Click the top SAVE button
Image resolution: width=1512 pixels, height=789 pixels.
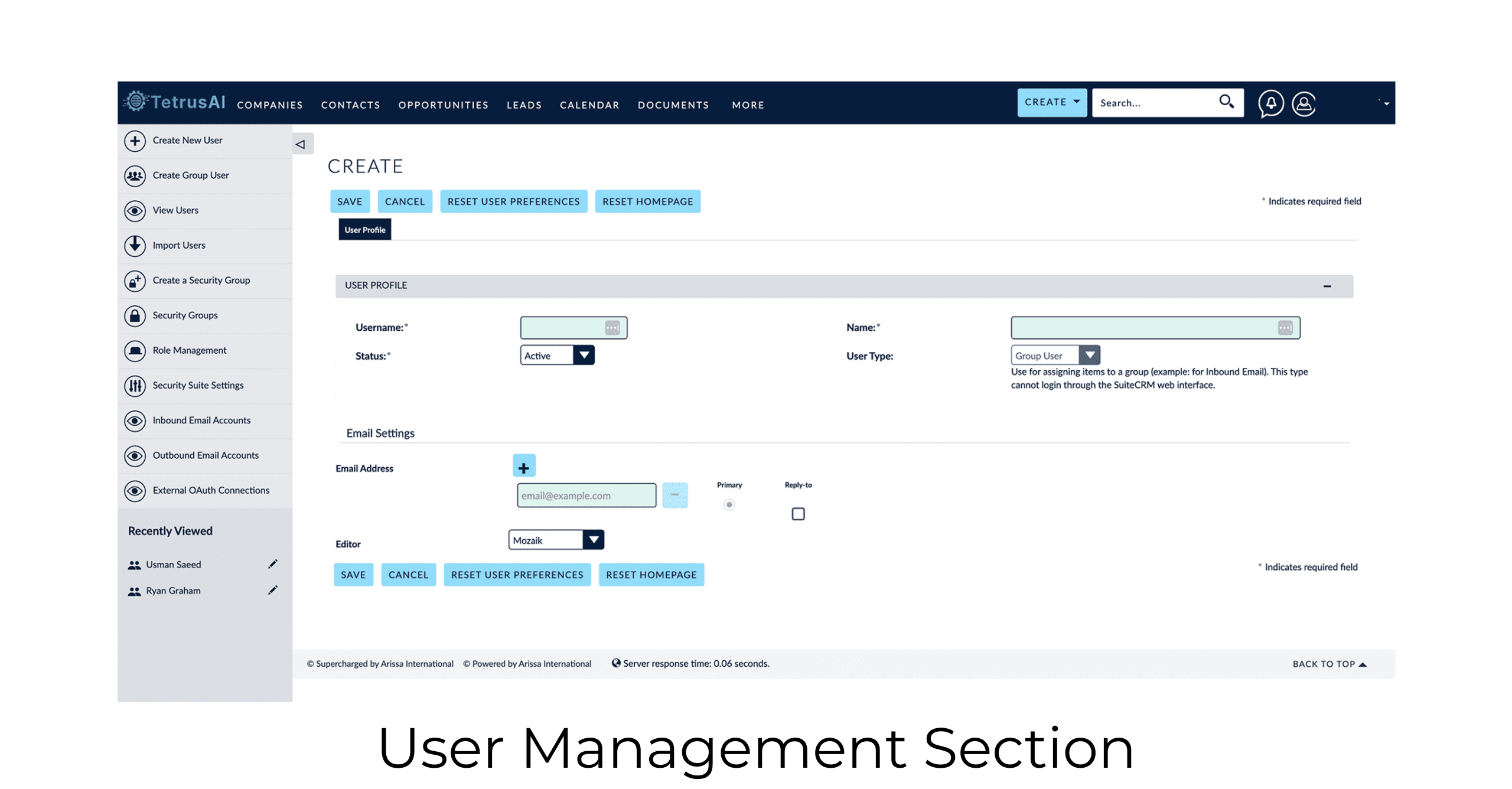[x=350, y=201]
